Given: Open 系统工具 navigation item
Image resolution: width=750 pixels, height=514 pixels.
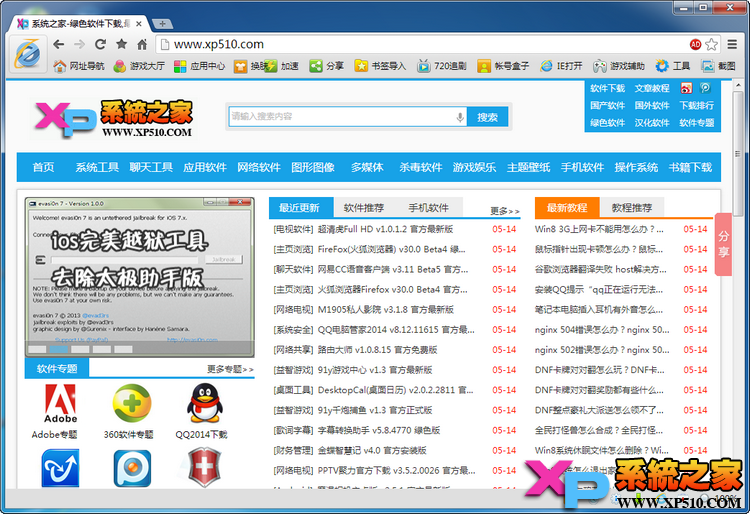Looking at the screenshot, I should coord(97,167).
